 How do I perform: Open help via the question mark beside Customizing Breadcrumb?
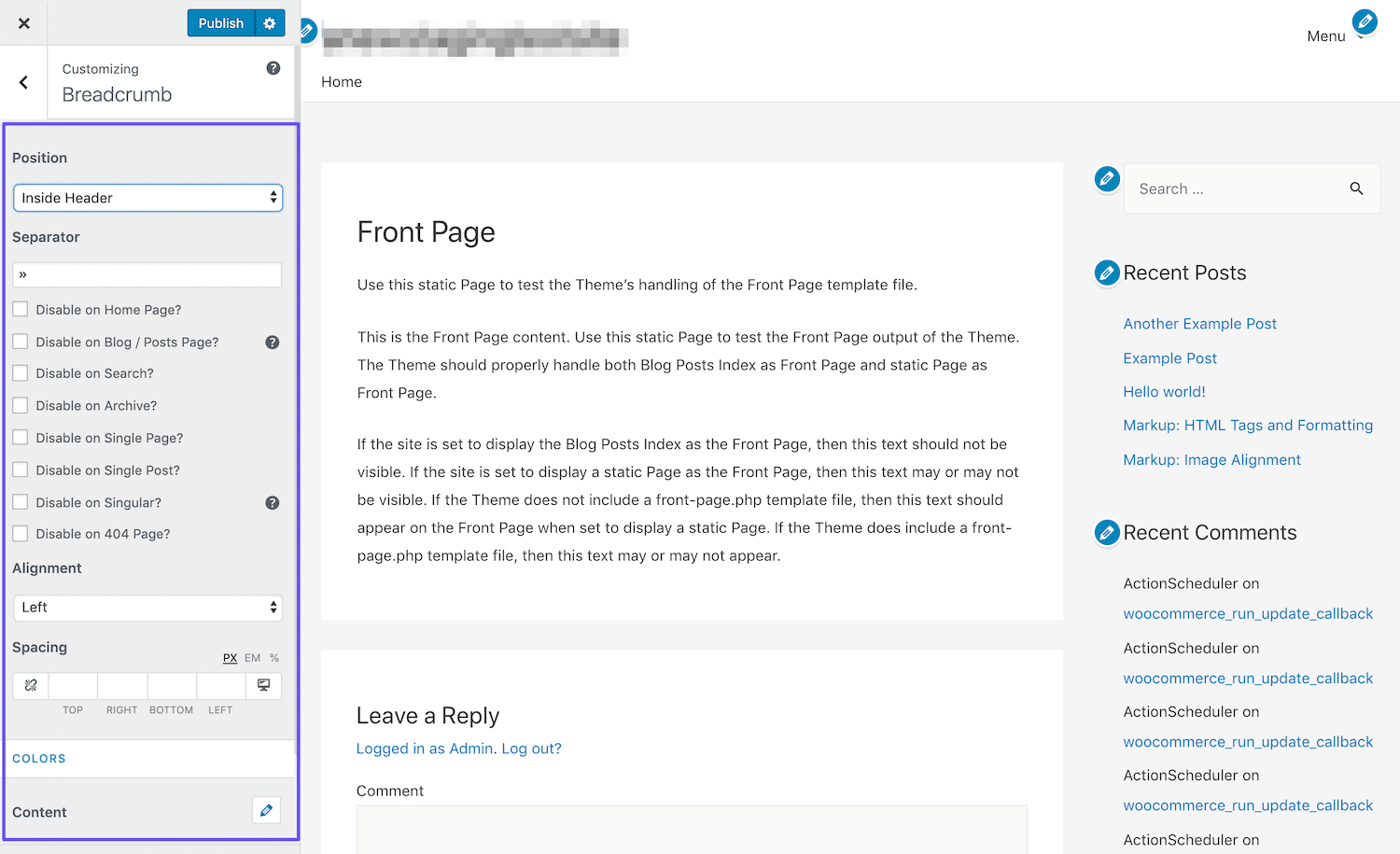coord(273,67)
